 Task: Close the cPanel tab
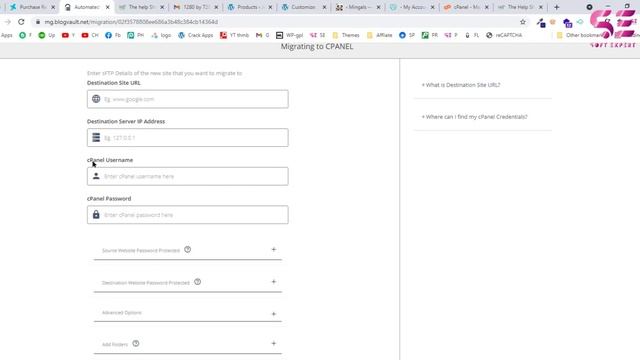coord(487,7)
